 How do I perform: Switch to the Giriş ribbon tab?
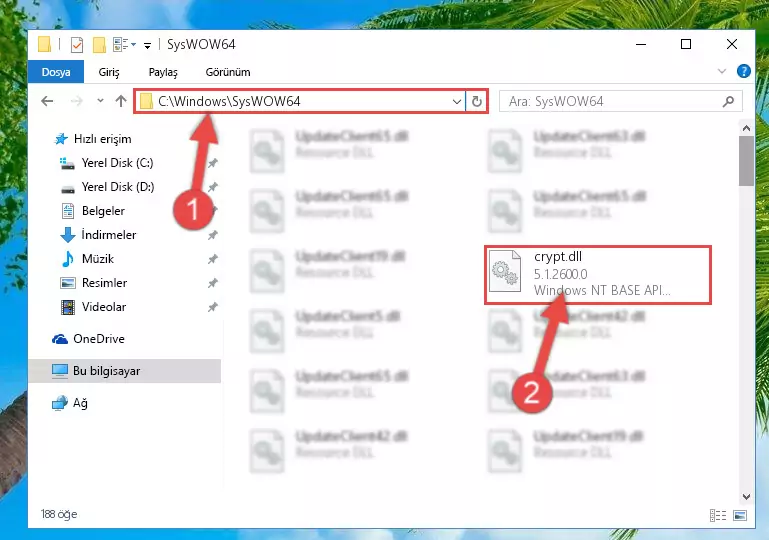click(x=109, y=72)
